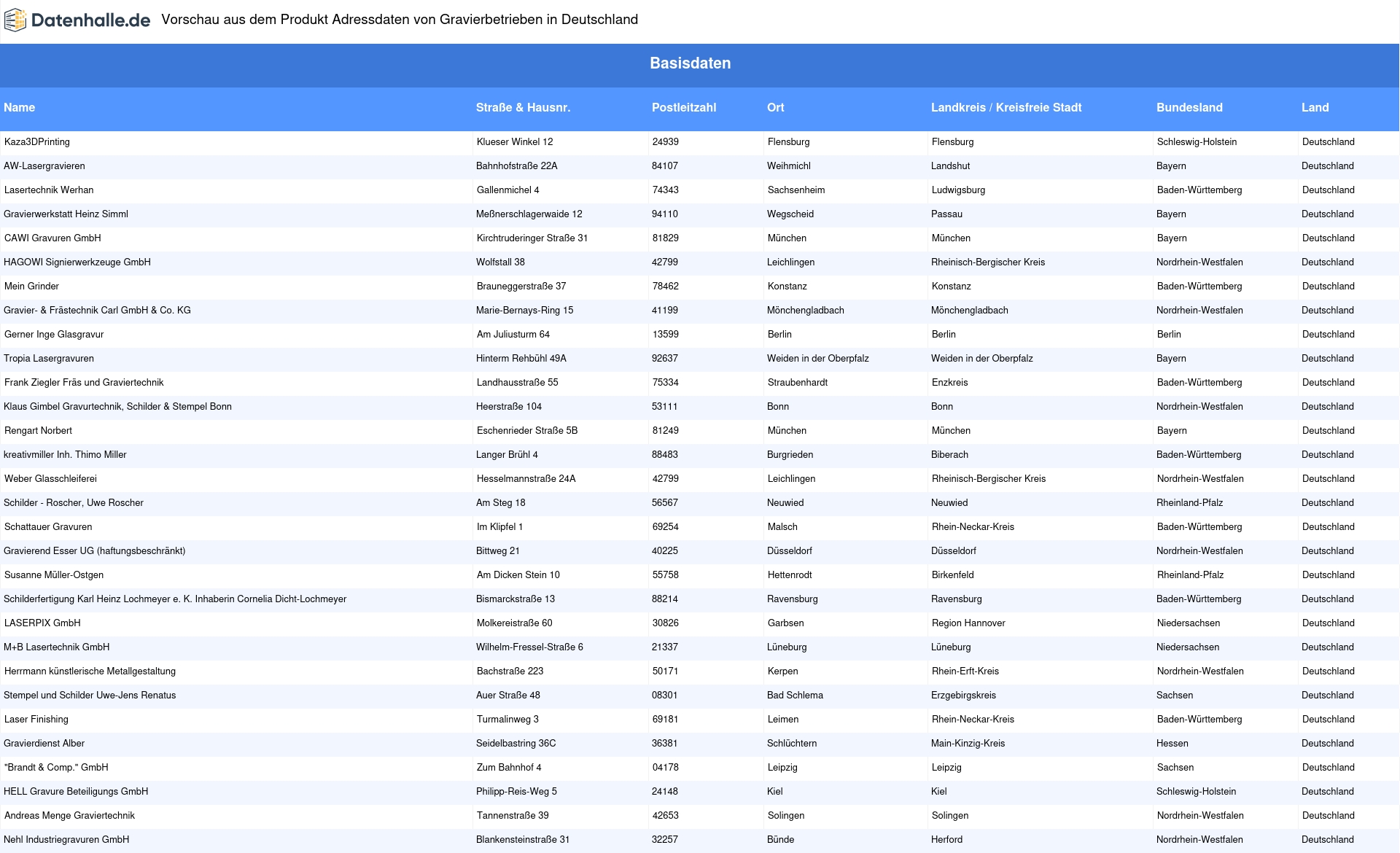1400x853 pixels.
Task: Click the Laser Finishing name cell
Action: click(x=36, y=720)
